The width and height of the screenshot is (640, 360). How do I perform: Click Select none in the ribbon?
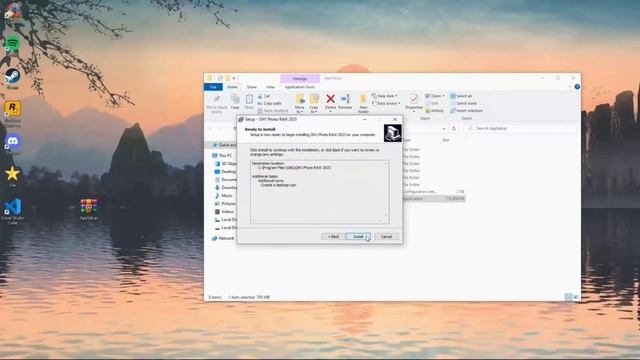[464, 103]
